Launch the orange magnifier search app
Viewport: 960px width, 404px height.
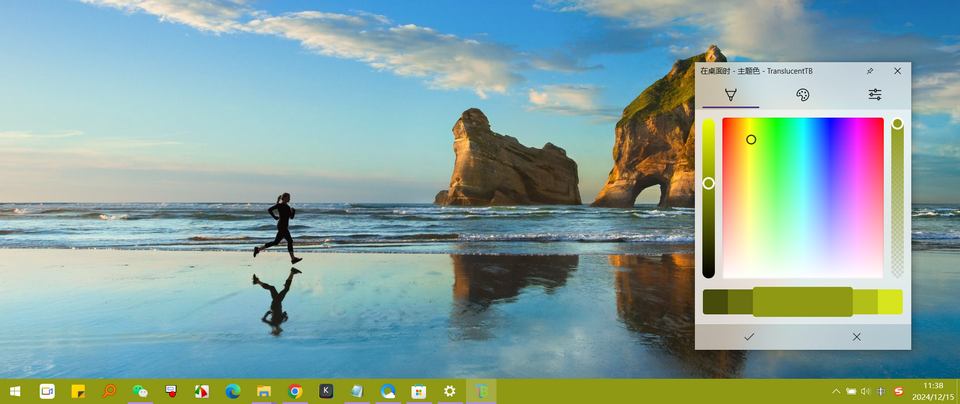[109, 391]
